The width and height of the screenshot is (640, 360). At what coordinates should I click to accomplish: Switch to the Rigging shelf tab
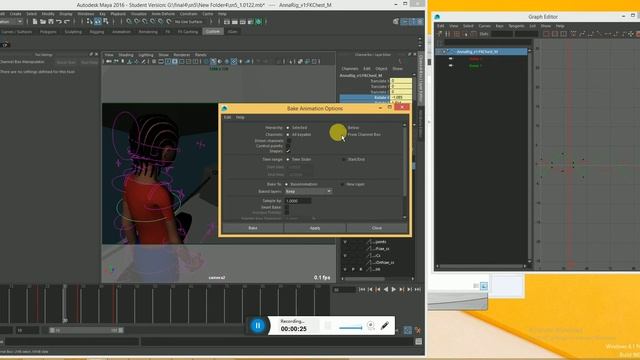[x=97, y=31]
